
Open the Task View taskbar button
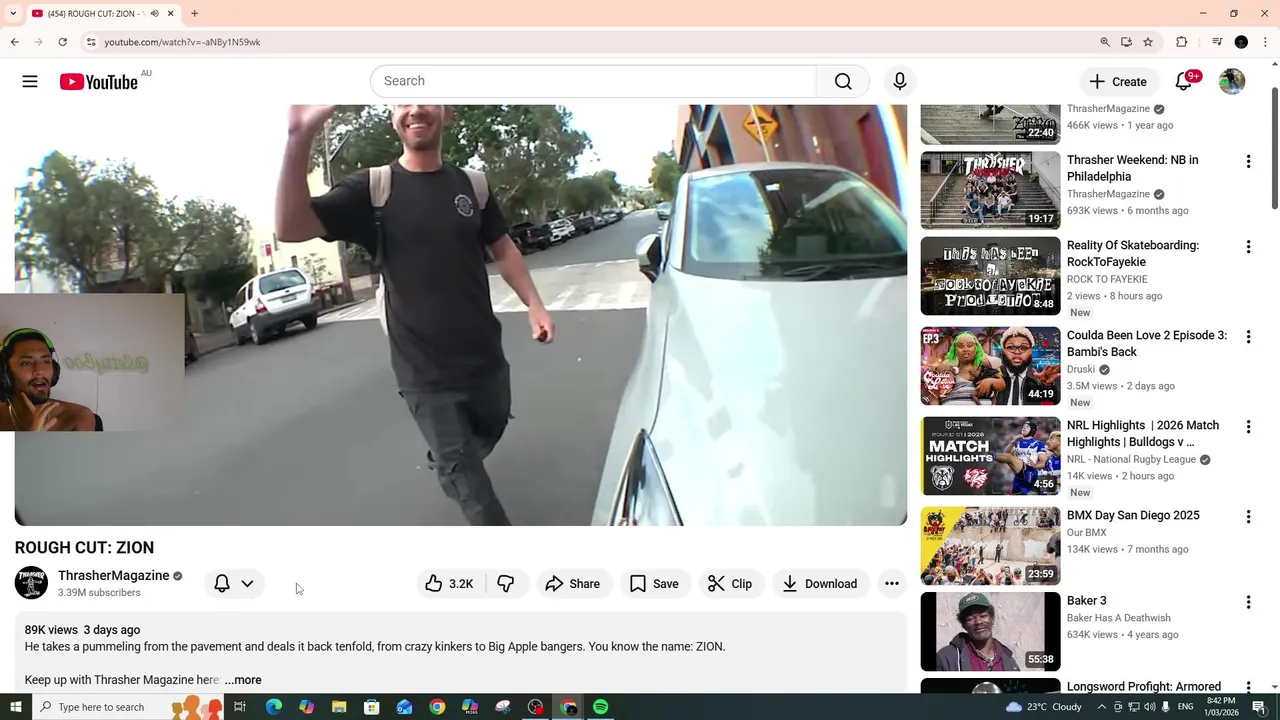point(240,707)
